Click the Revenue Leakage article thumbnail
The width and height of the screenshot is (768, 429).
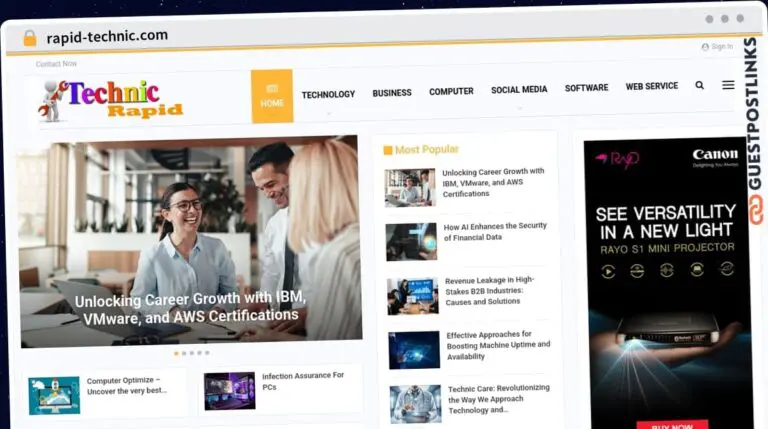[413, 296]
